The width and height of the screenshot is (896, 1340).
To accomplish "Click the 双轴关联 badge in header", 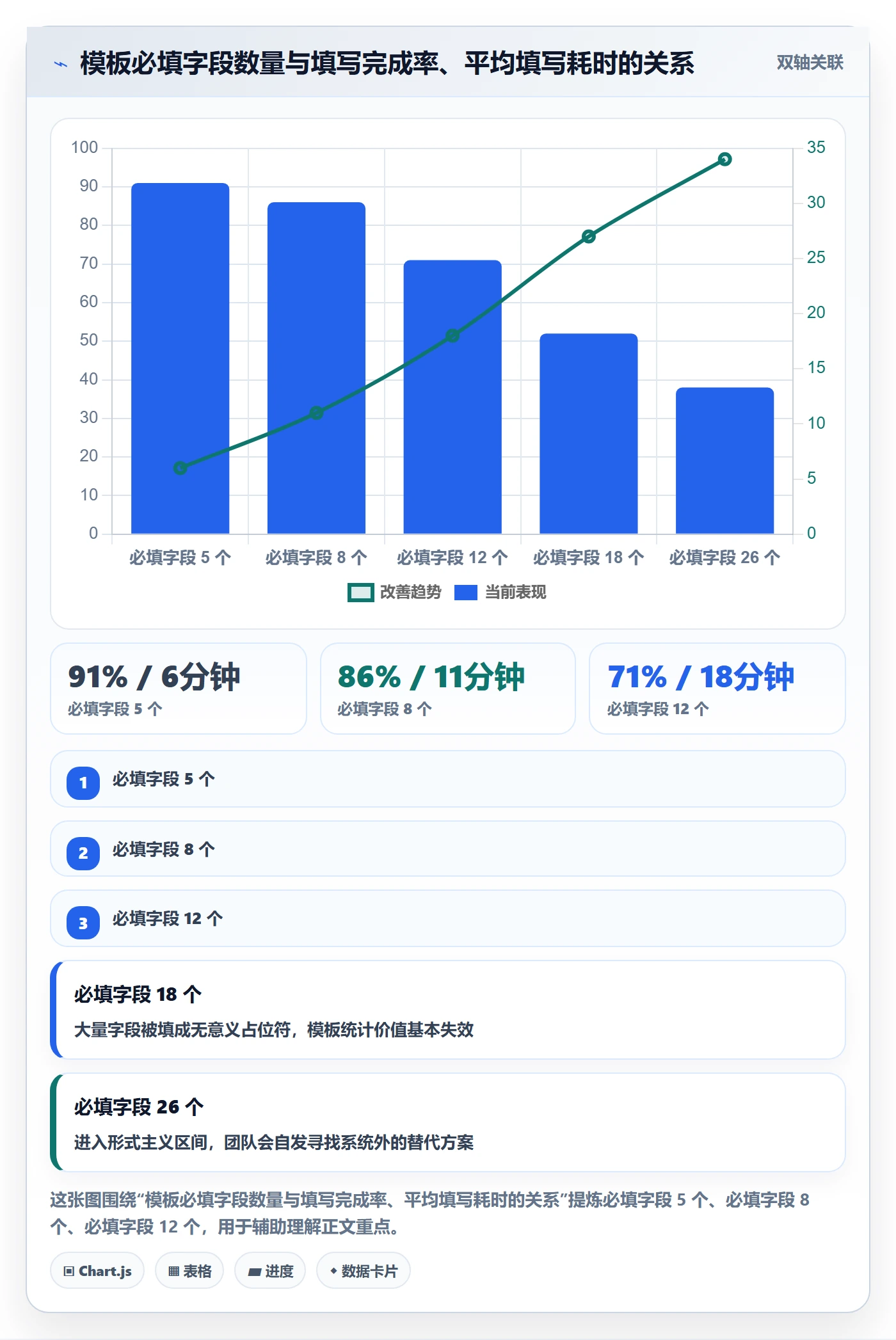I will 810,63.
